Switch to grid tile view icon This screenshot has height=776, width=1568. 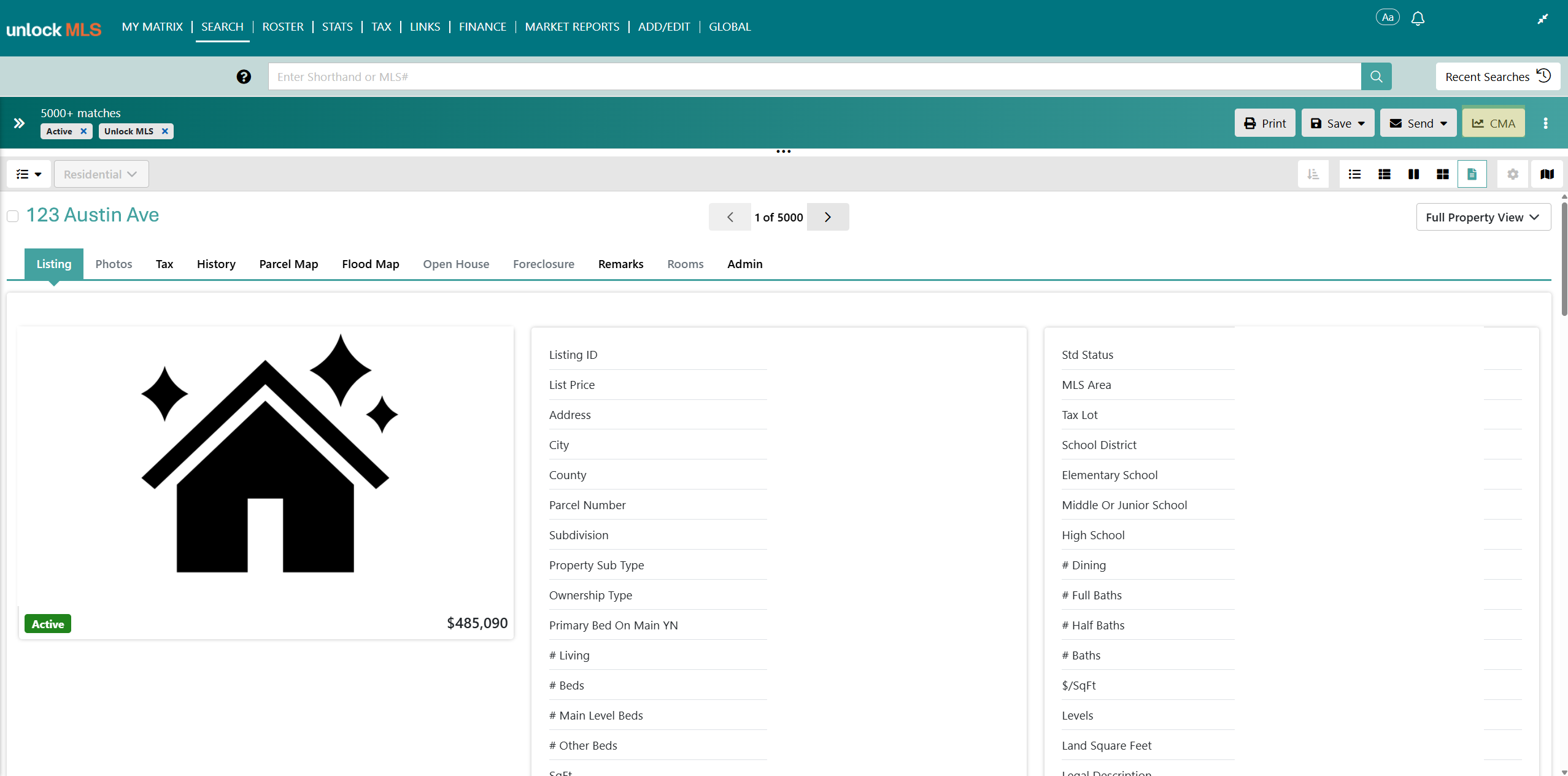[1443, 174]
